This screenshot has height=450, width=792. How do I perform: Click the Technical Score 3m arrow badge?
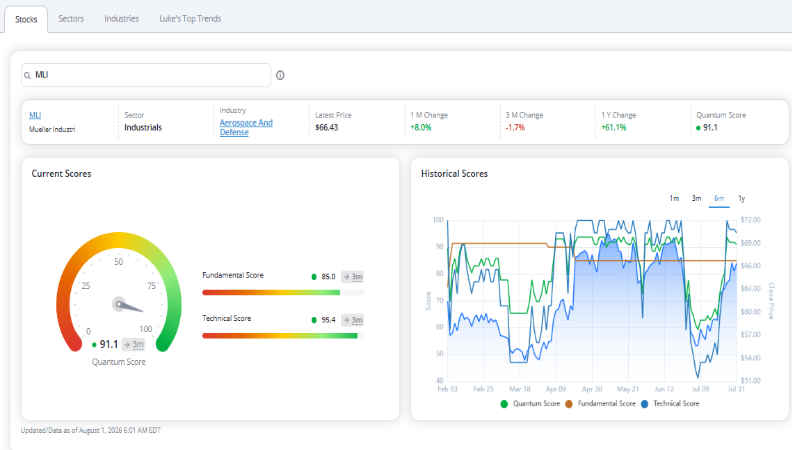(353, 320)
